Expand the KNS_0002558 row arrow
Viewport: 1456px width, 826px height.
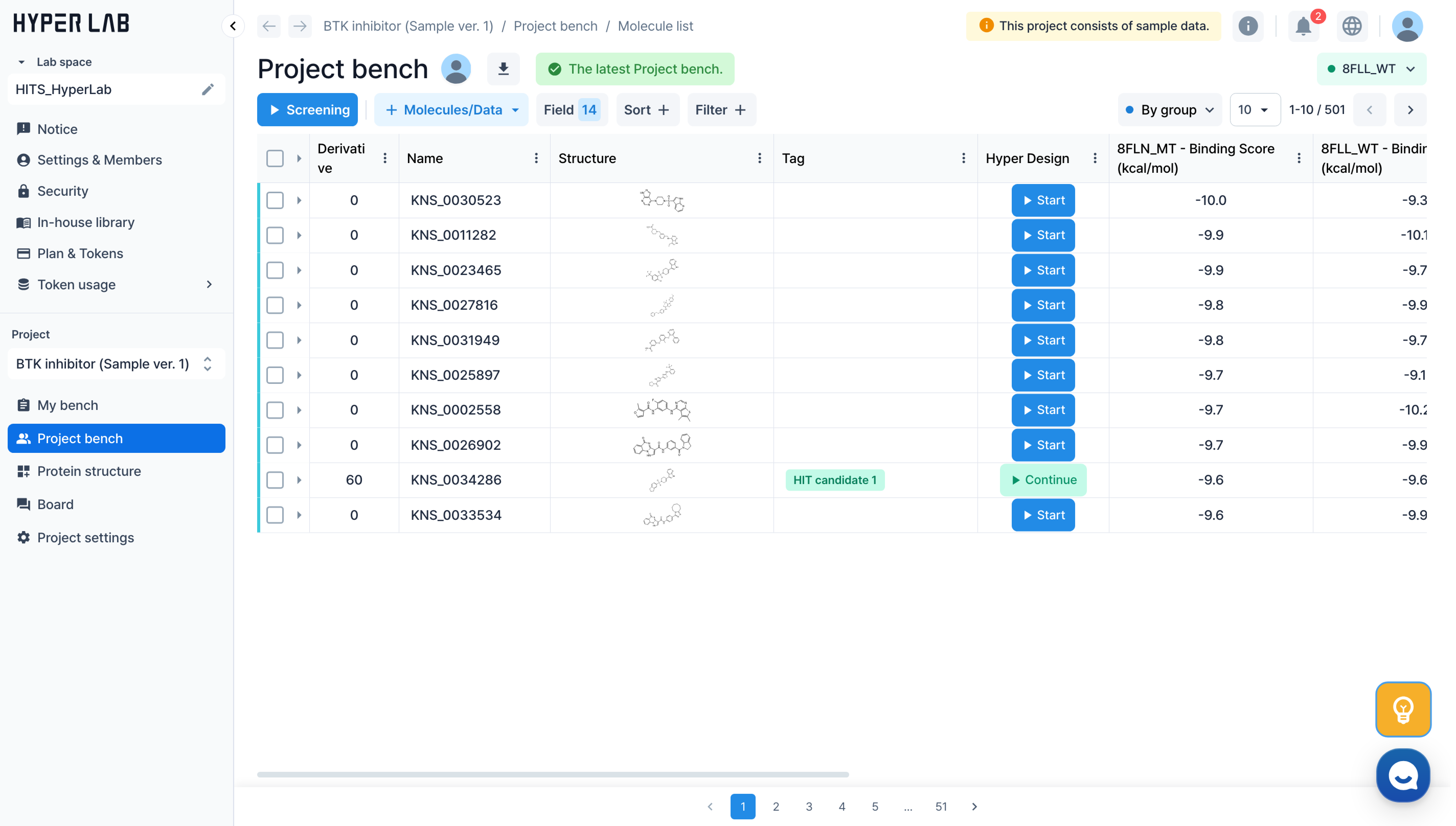[x=299, y=410]
